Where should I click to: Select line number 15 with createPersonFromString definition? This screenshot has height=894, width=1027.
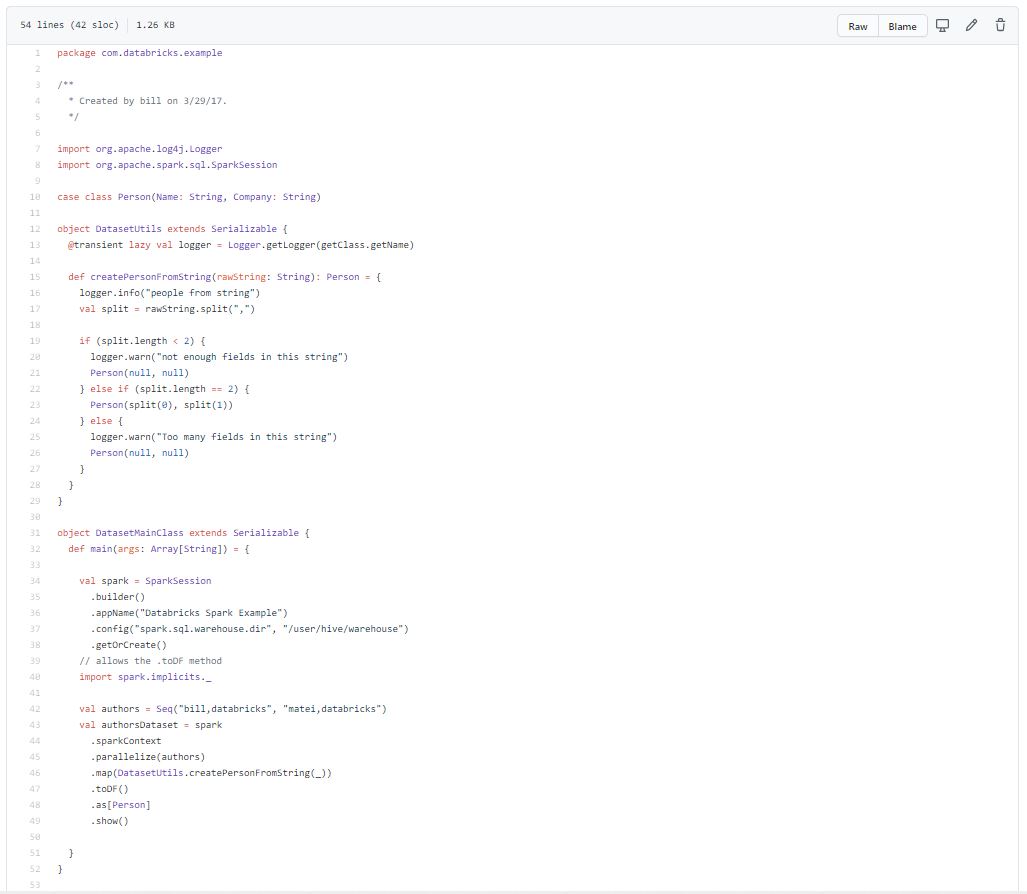(34, 276)
